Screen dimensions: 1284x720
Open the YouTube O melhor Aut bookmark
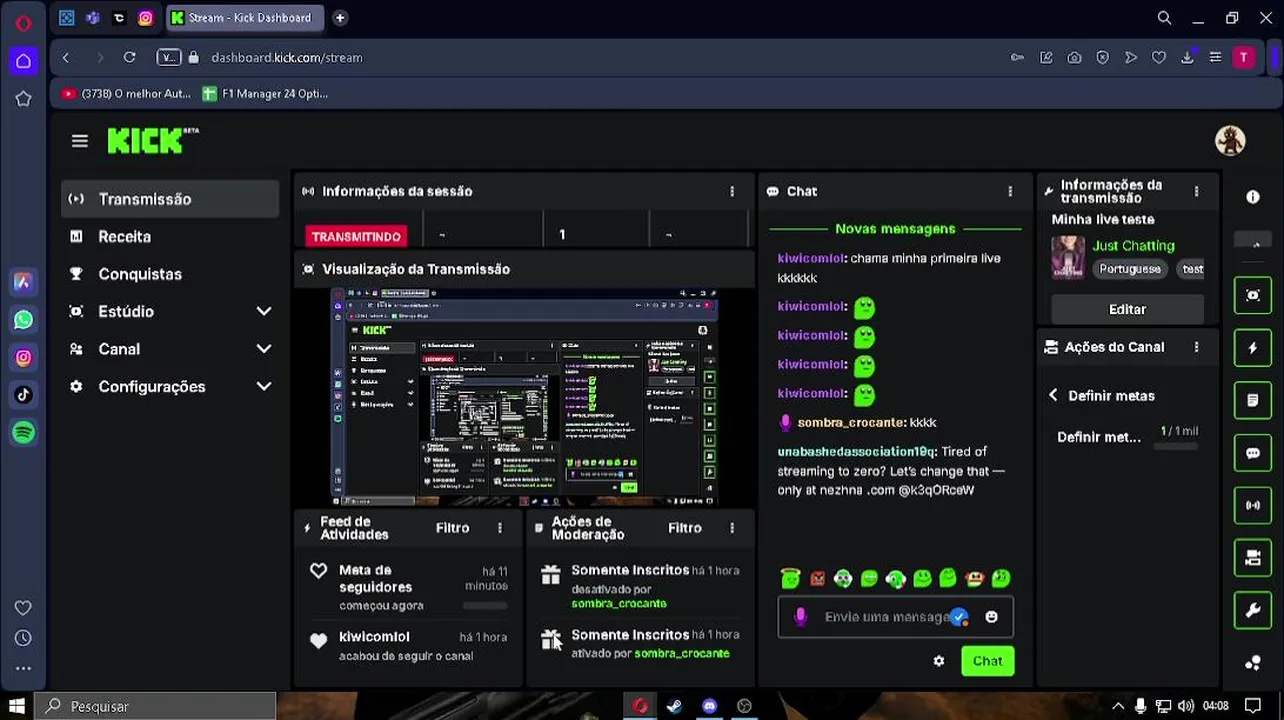click(x=126, y=94)
